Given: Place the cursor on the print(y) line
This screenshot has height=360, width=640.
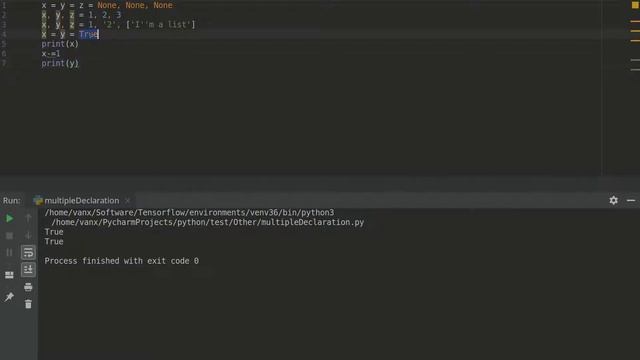Looking at the screenshot, I should (60, 63).
